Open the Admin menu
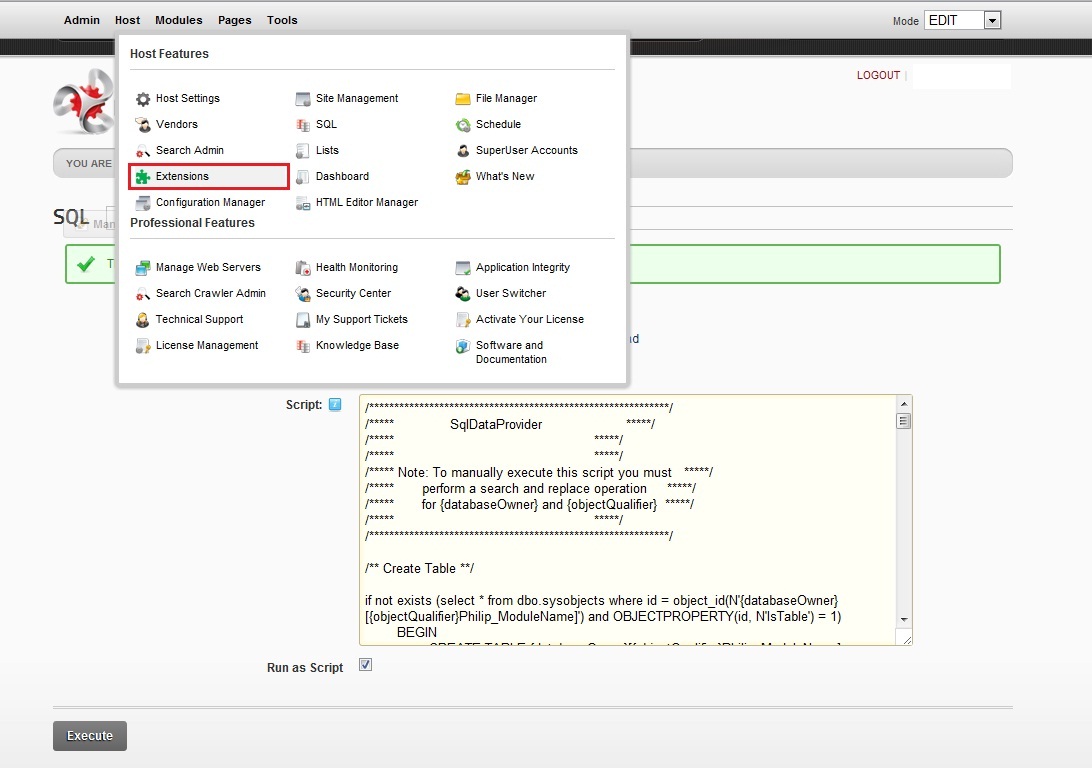Image resolution: width=1092 pixels, height=768 pixels. (82, 19)
